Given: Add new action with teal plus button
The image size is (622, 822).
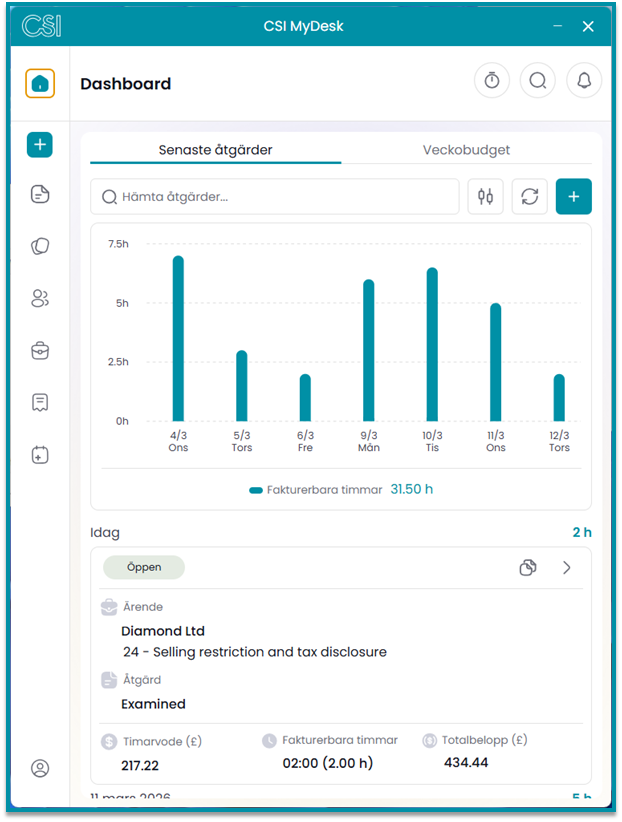Looking at the screenshot, I should [x=574, y=197].
